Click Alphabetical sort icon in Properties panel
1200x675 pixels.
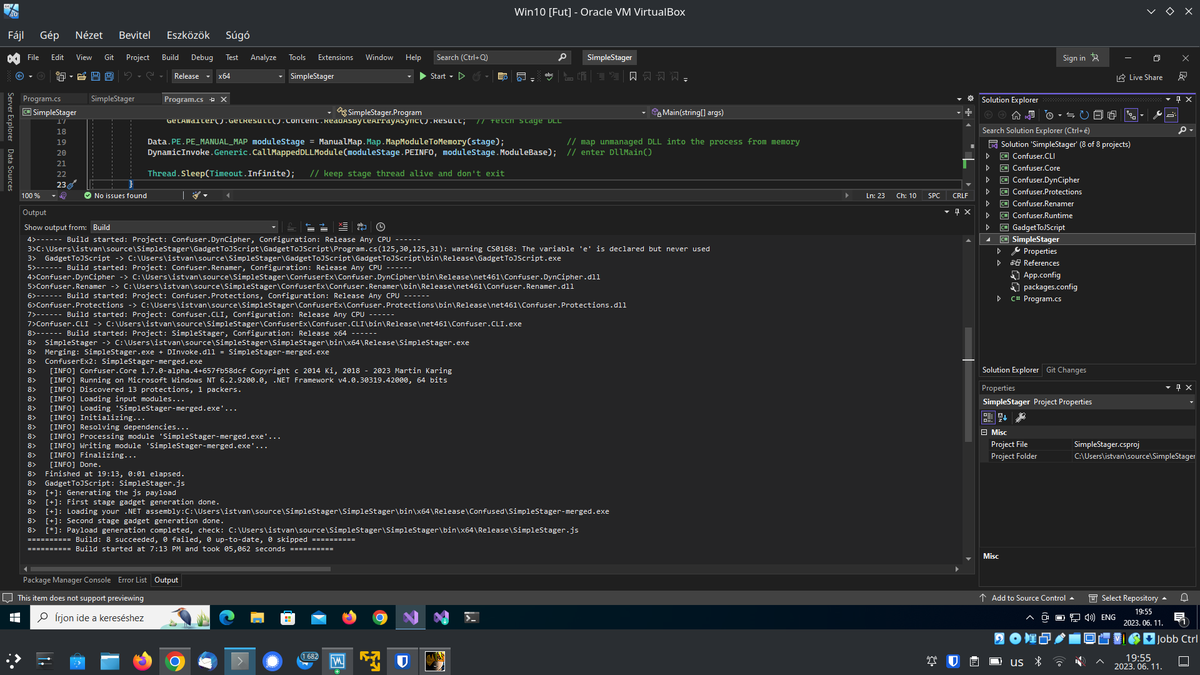(1003, 417)
